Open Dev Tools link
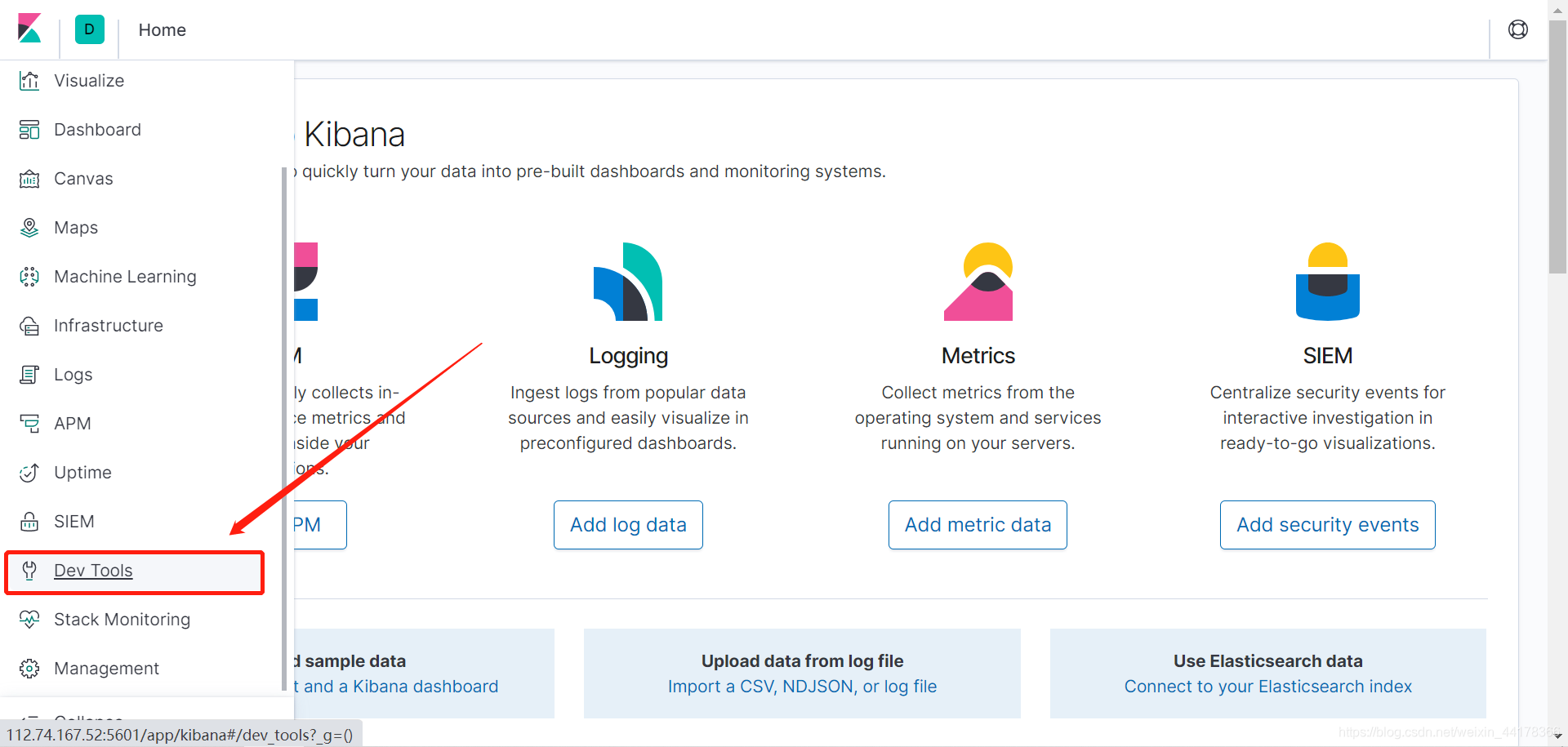Viewport: 1568px width, 747px height. [x=93, y=571]
